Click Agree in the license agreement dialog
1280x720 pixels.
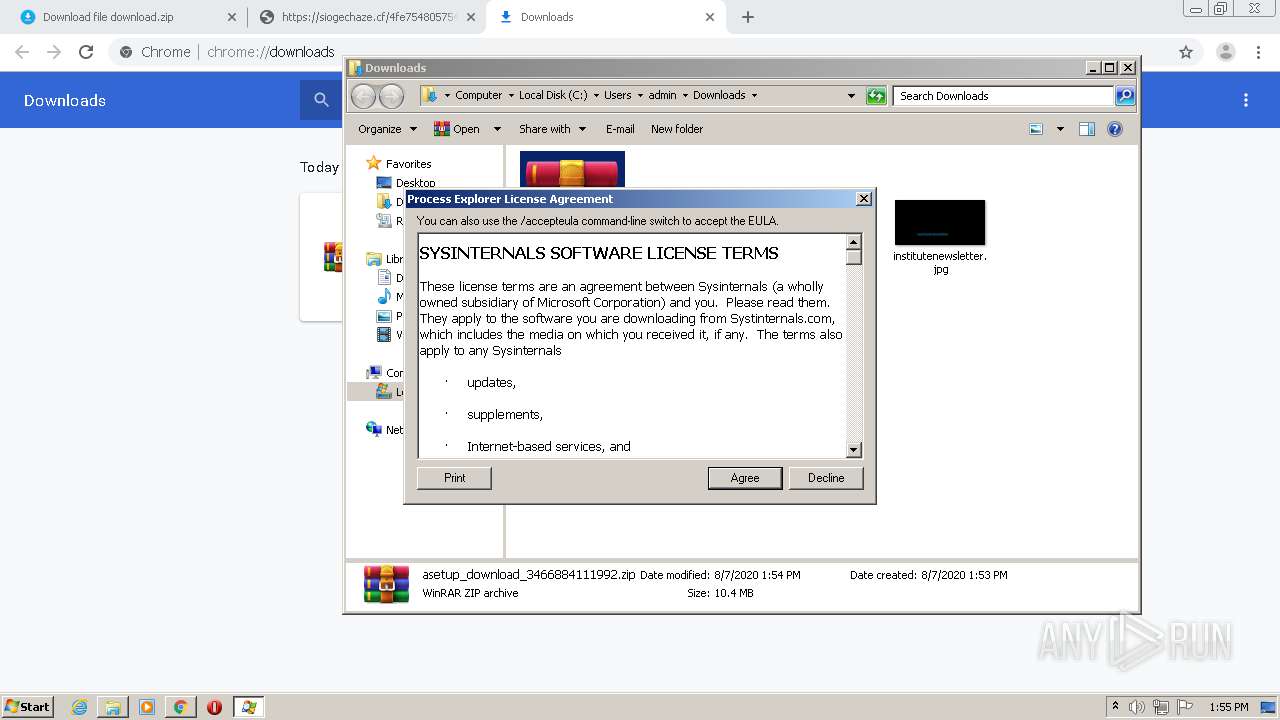pos(745,478)
